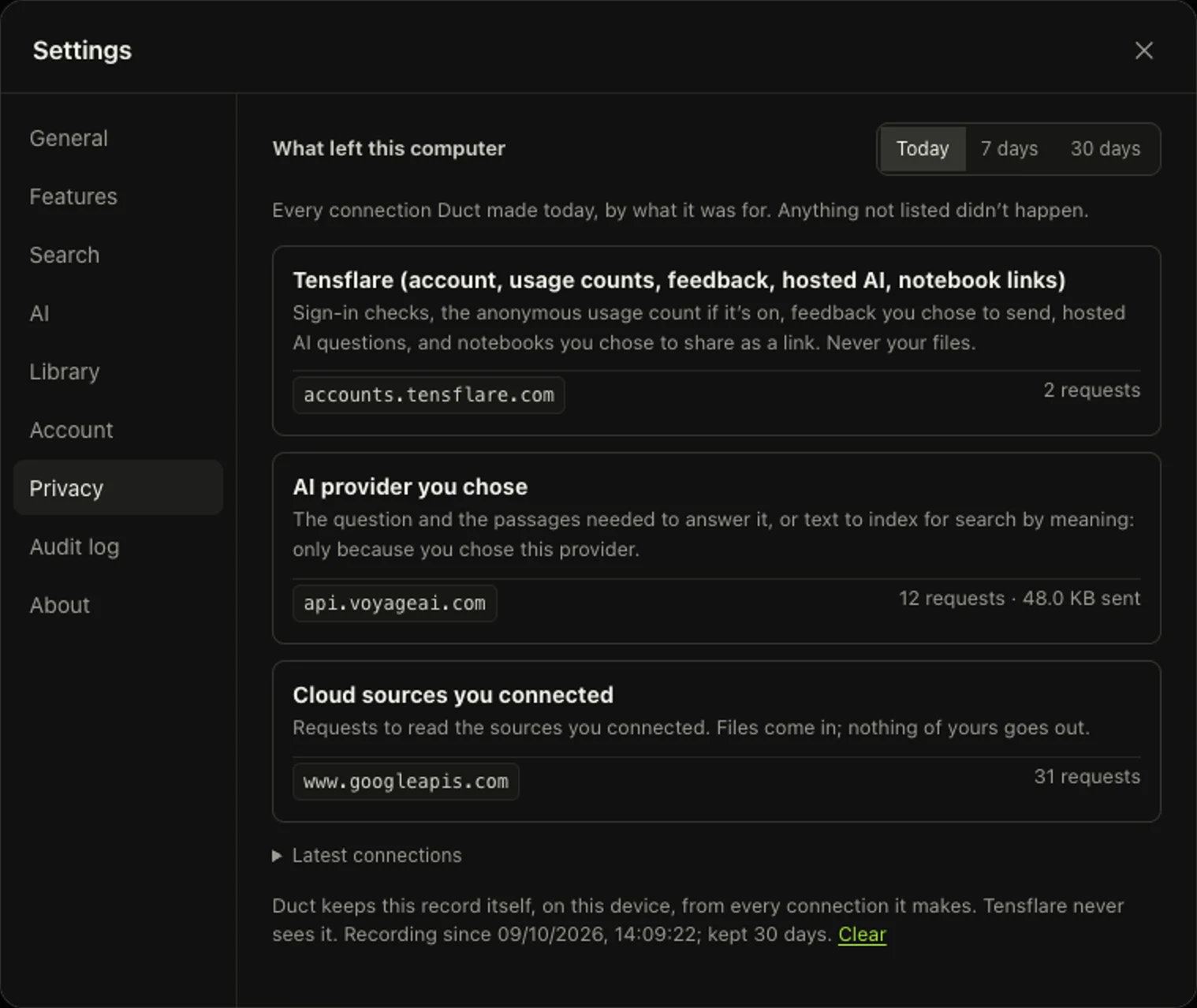Click the Tensflare card heading

679,280
